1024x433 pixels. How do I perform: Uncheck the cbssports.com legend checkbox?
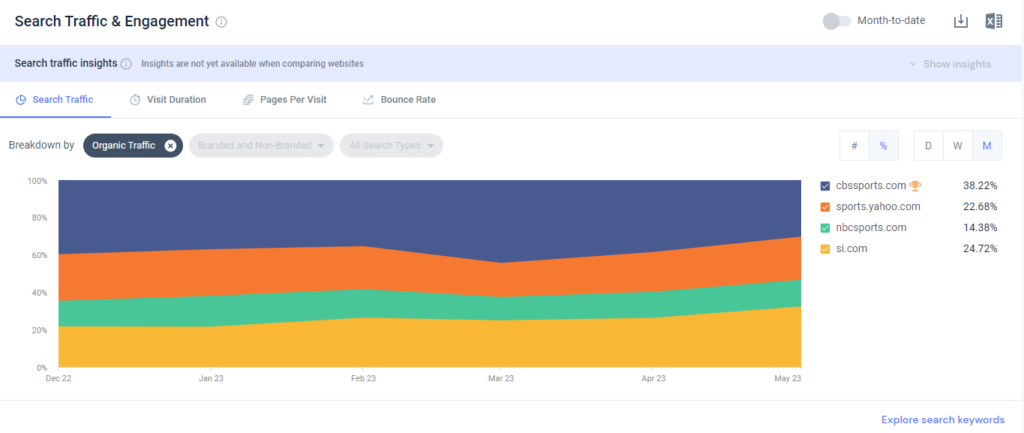point(825,186)
